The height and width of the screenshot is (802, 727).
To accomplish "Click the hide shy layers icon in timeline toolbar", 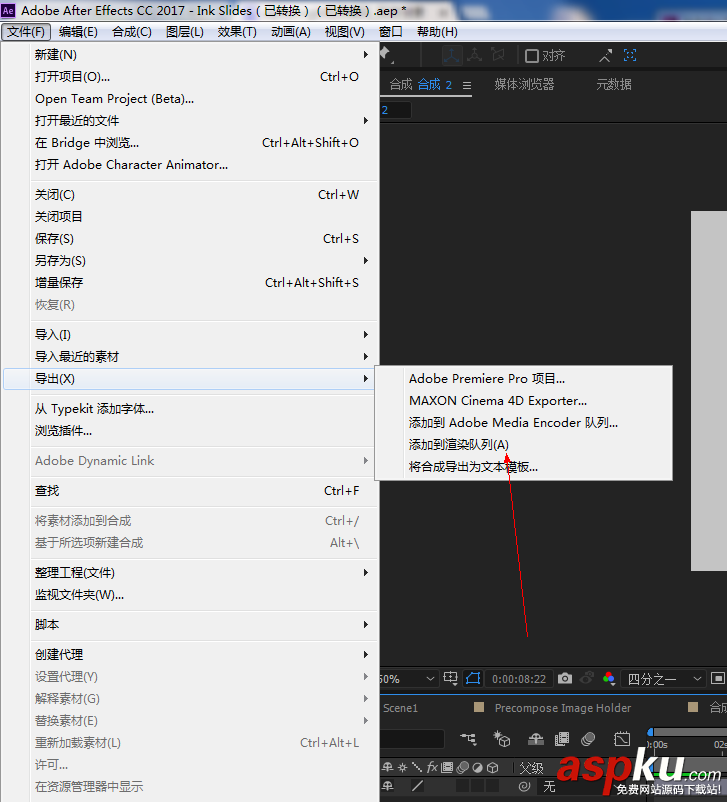I will pyautogui.click(x=536, y=739).
